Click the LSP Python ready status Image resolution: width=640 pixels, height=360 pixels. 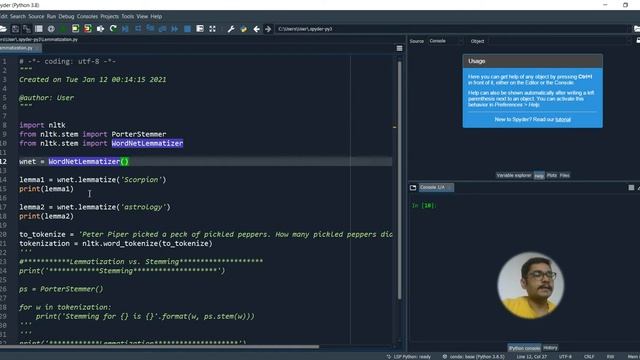tap(409, 357)
